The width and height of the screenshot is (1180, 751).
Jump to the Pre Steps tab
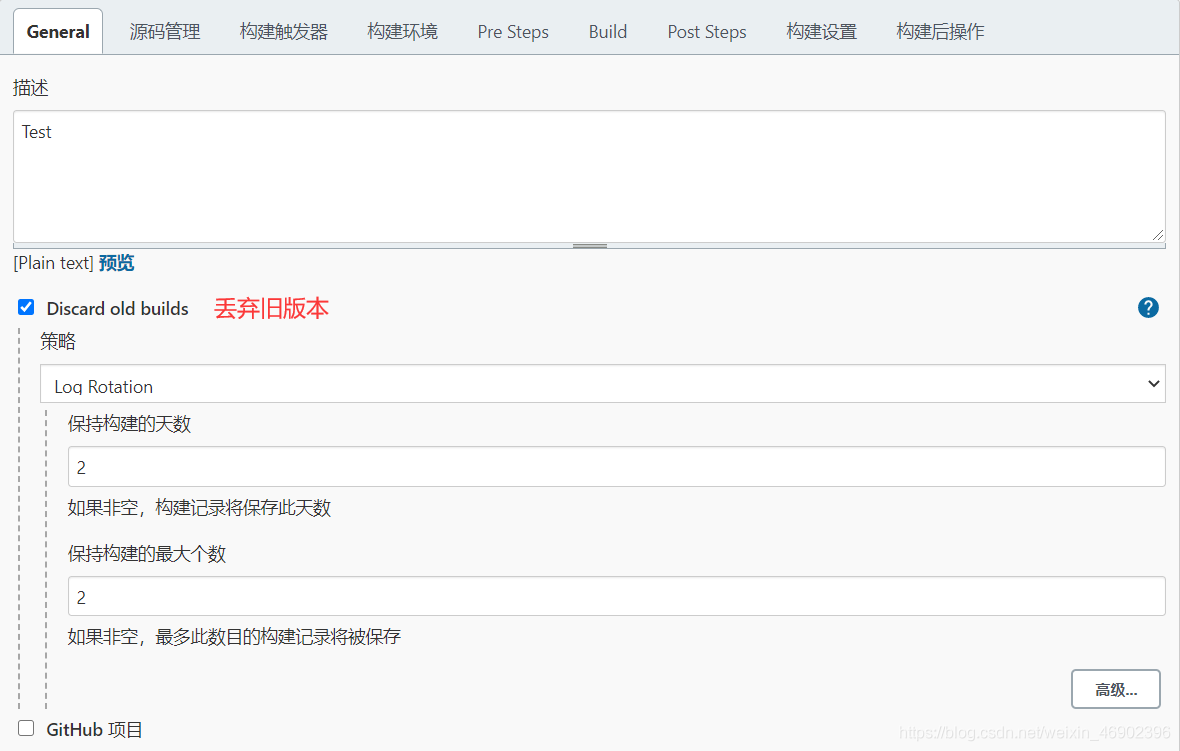(513, 31)
